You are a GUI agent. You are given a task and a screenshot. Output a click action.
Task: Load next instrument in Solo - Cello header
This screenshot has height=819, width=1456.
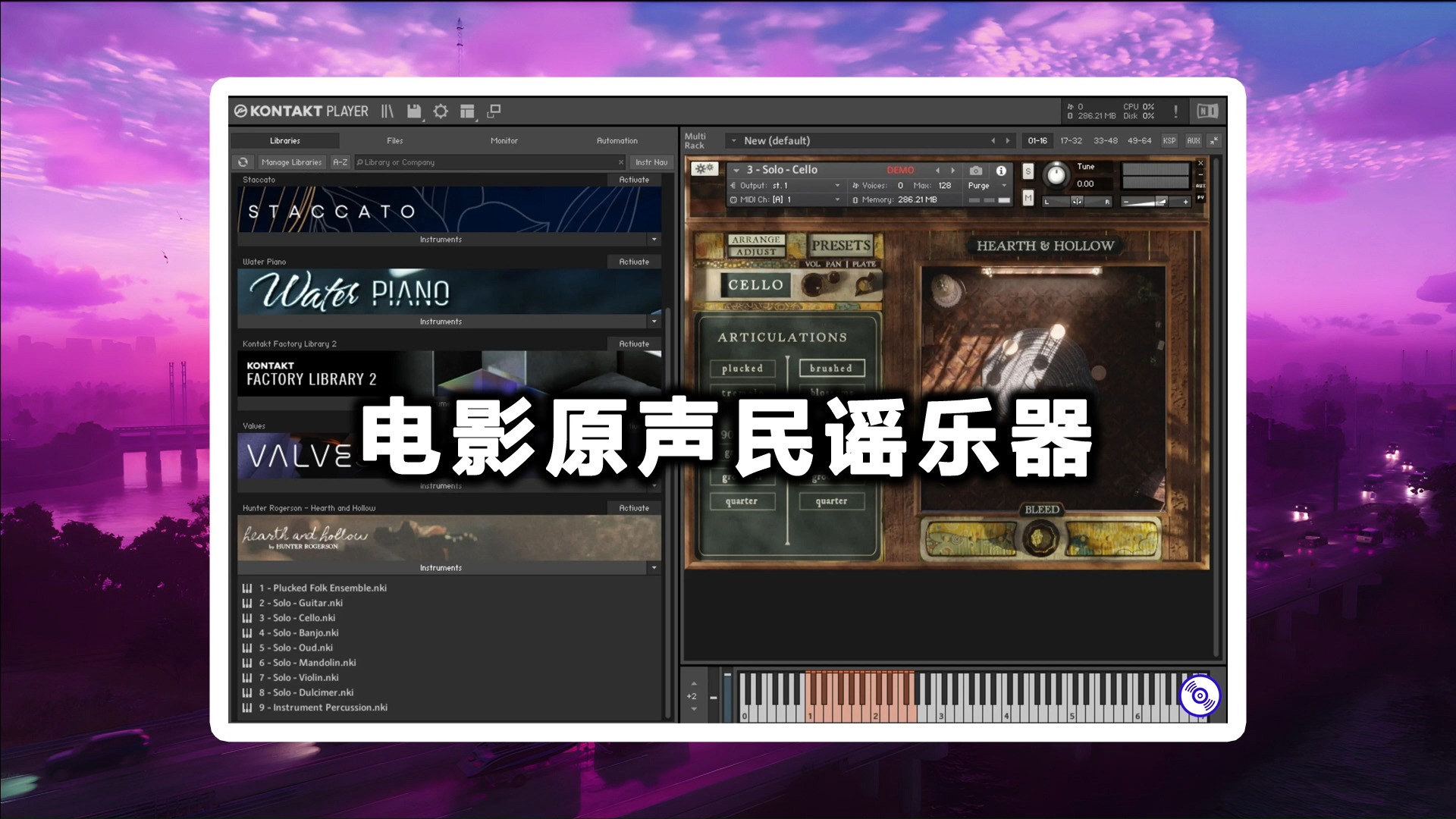click(x=953, y=171)
